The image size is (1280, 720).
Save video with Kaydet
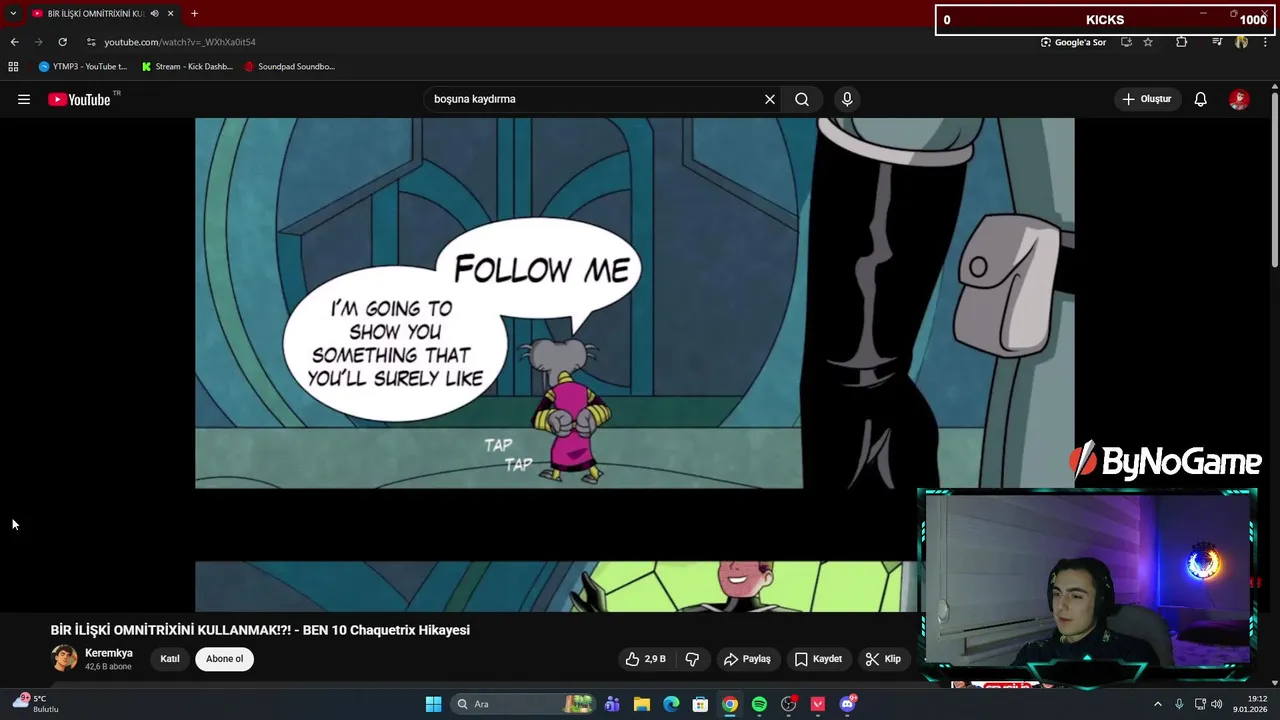click(818, 659)
